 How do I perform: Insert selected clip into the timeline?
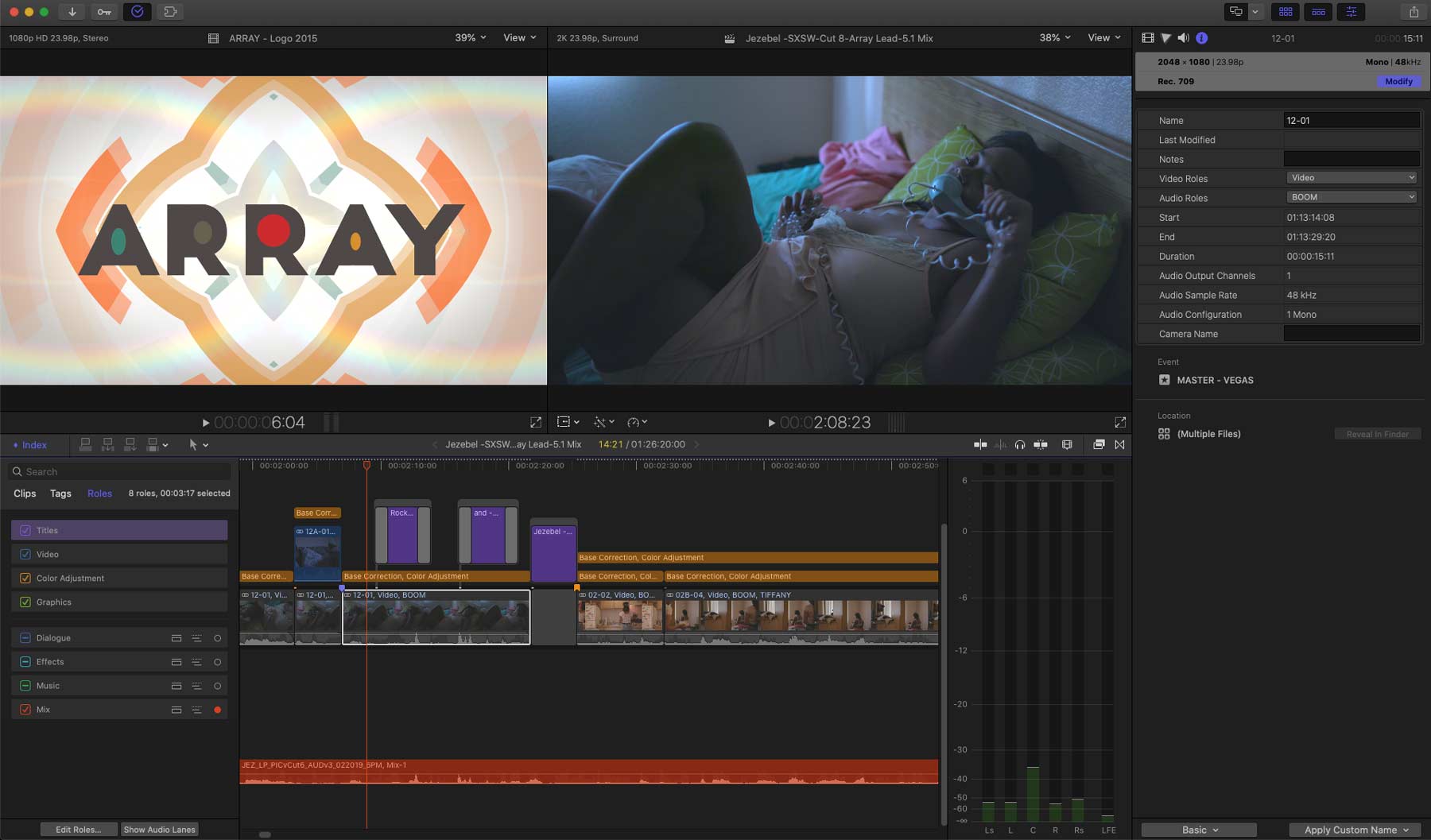[107, 445]
